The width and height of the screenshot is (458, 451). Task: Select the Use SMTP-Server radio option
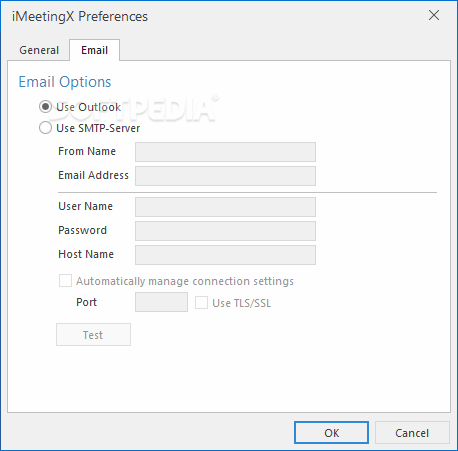point(45,128)
